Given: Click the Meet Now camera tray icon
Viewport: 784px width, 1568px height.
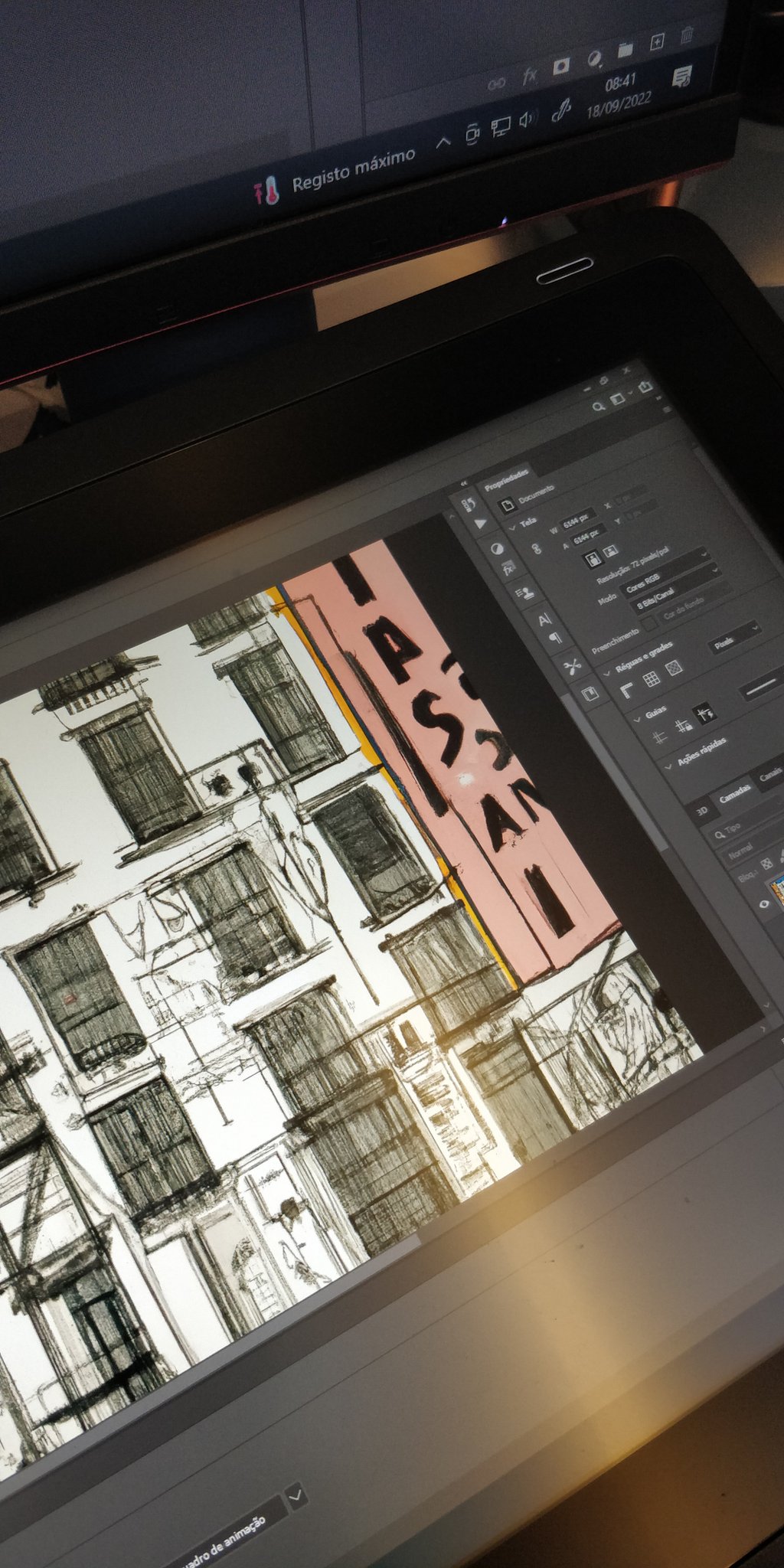Looking at the screenshot, I should pyautogui.click(x=472, y=134).
